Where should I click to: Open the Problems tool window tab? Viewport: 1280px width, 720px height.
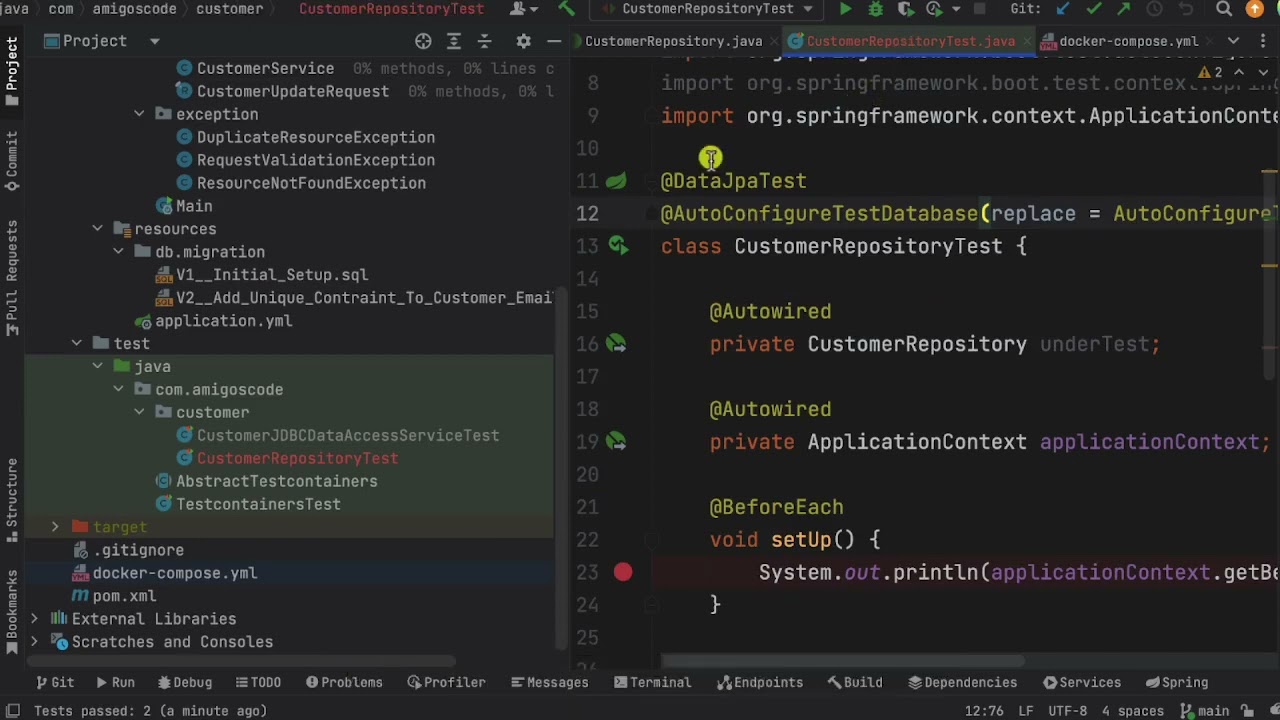[x=344, y=682]
